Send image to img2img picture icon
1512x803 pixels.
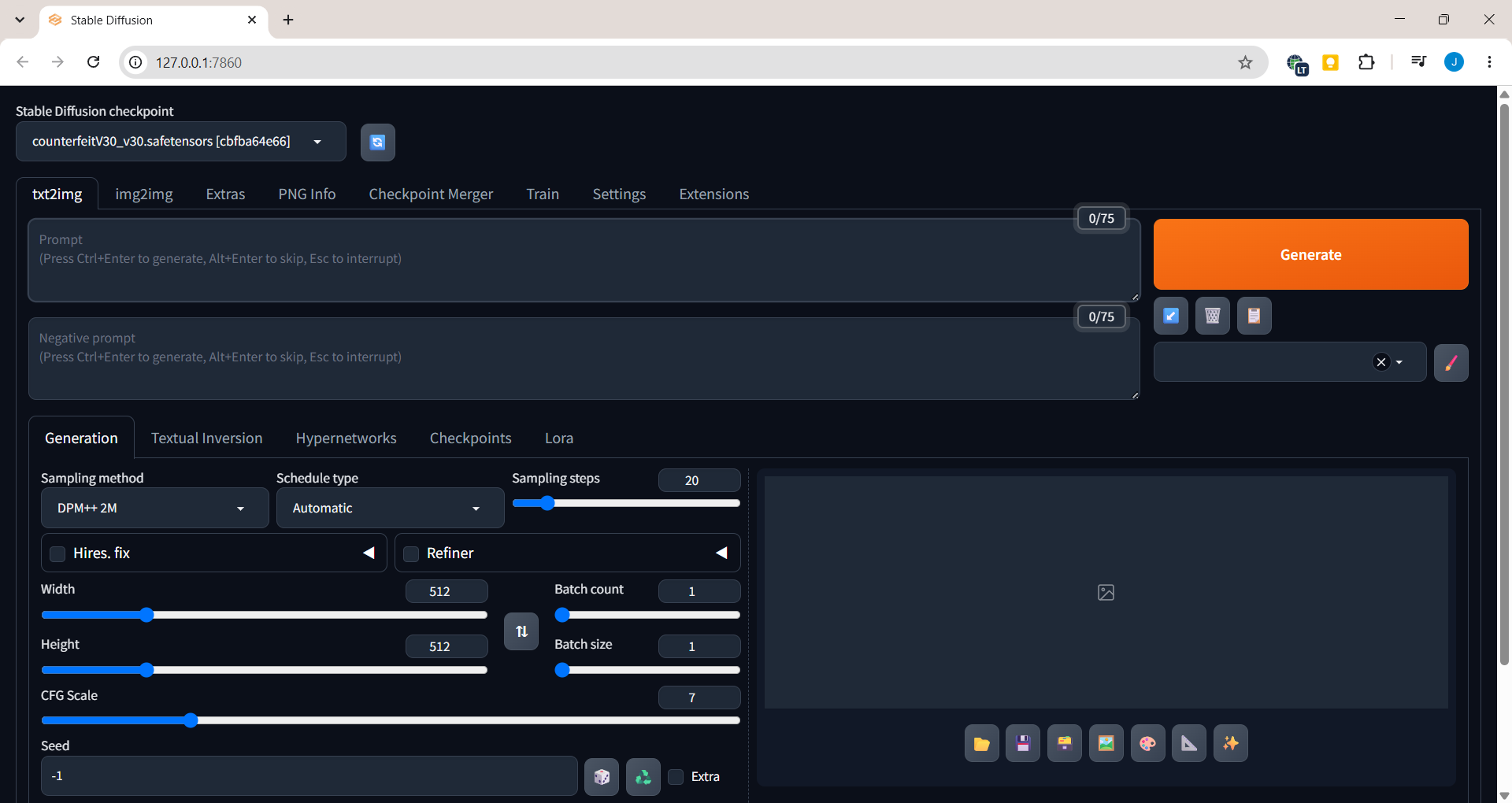(1106, 743)
